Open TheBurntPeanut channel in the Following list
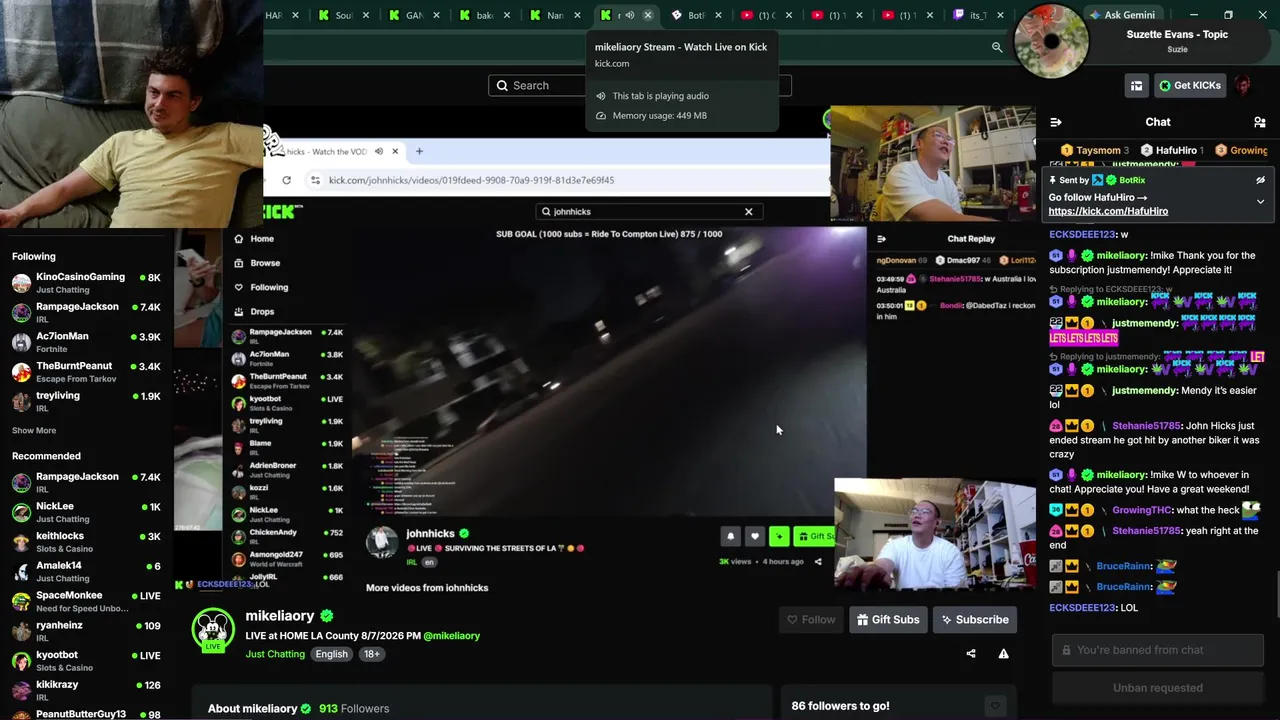Screen dimensions: 1280x720 (x=86, y=372)
